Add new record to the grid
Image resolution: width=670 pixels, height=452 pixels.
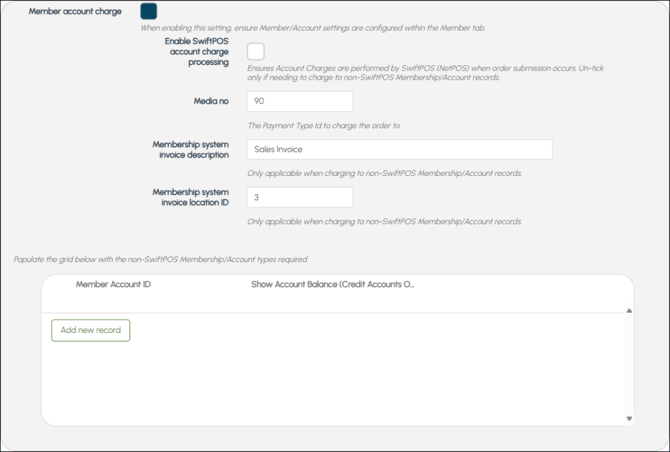(91, 330)
